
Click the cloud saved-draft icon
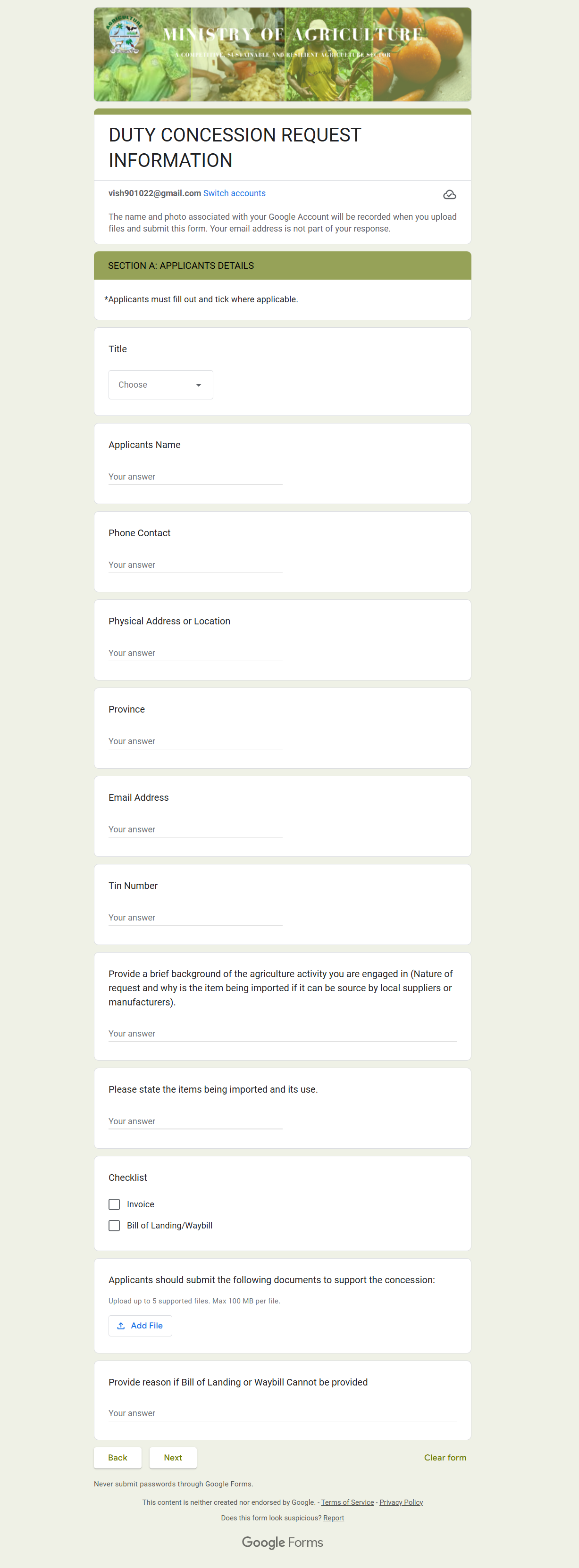tap(449, 195)
